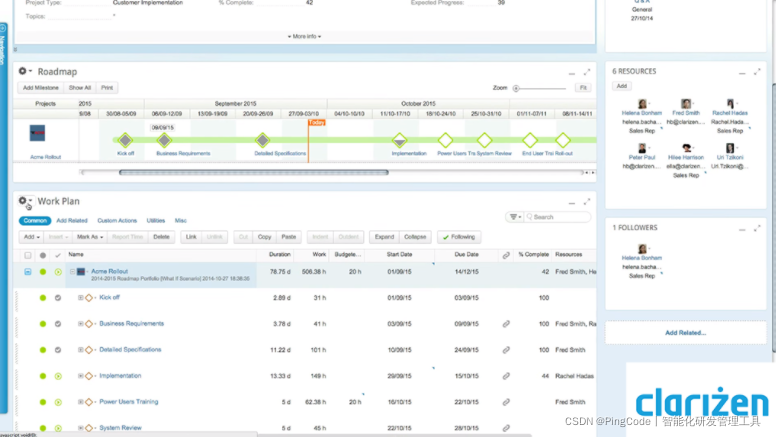Click the Collapse button in Work Plan toolbar

[415, 237]
